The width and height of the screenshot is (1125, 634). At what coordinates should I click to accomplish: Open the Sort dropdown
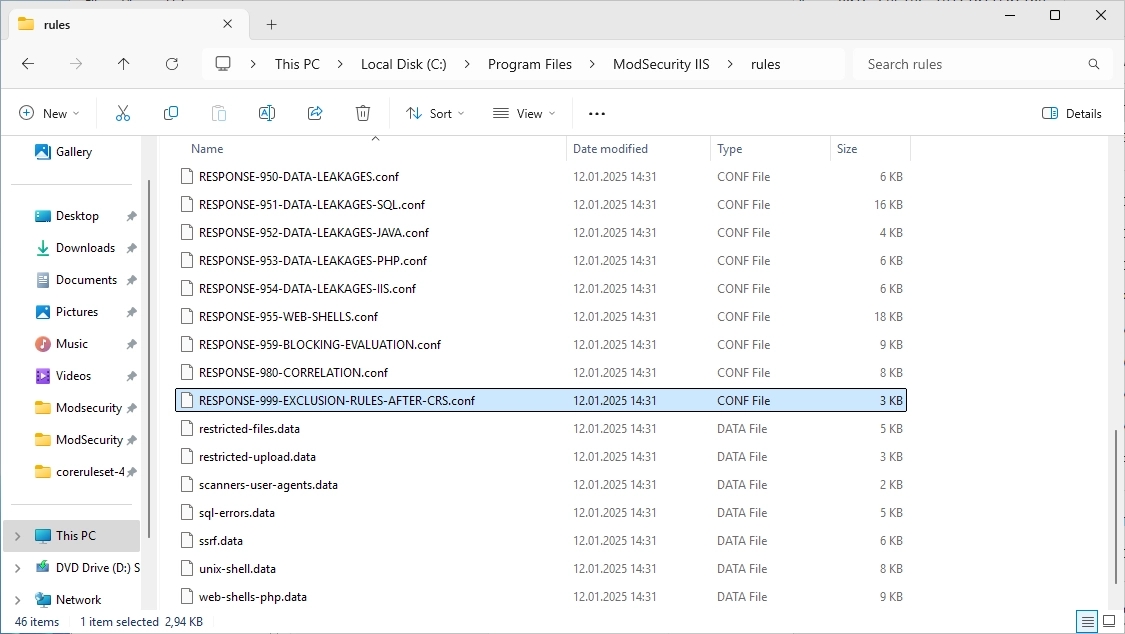tap(435, 114)
